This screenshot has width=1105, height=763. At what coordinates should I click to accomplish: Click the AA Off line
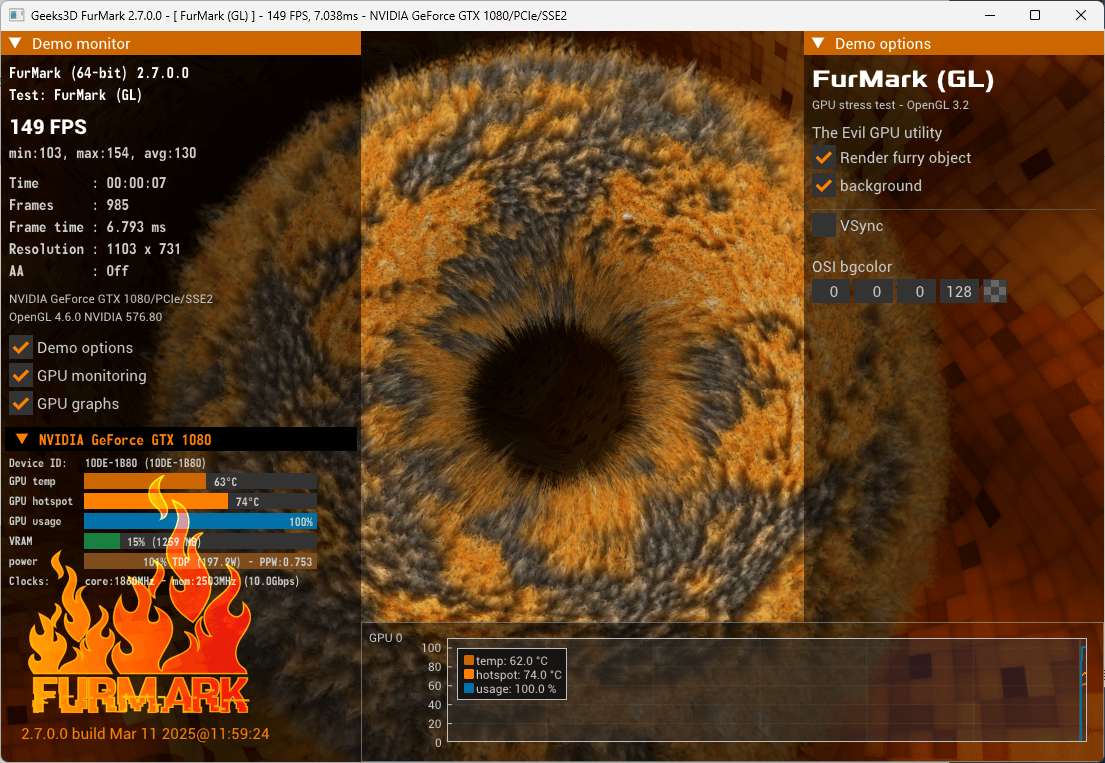69,271
